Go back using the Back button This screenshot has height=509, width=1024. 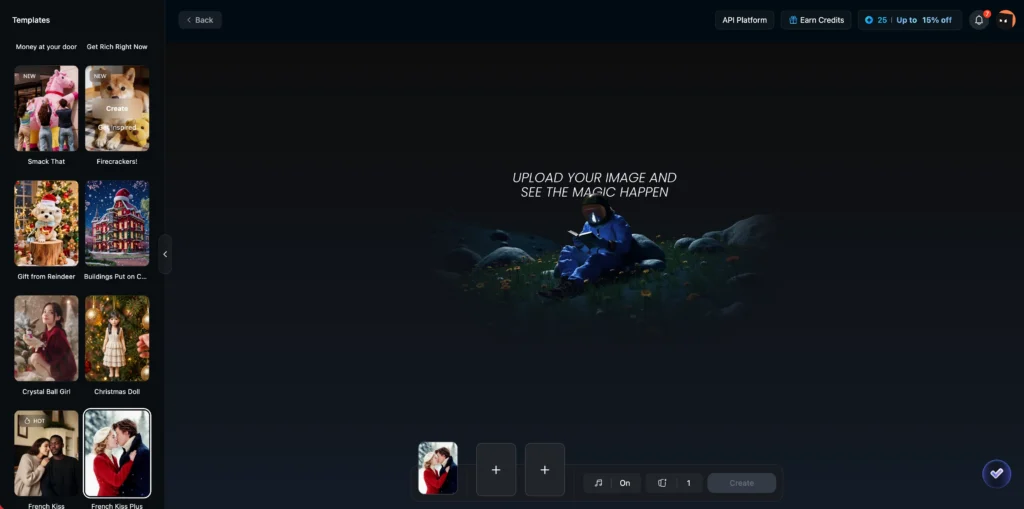[200, 20]
